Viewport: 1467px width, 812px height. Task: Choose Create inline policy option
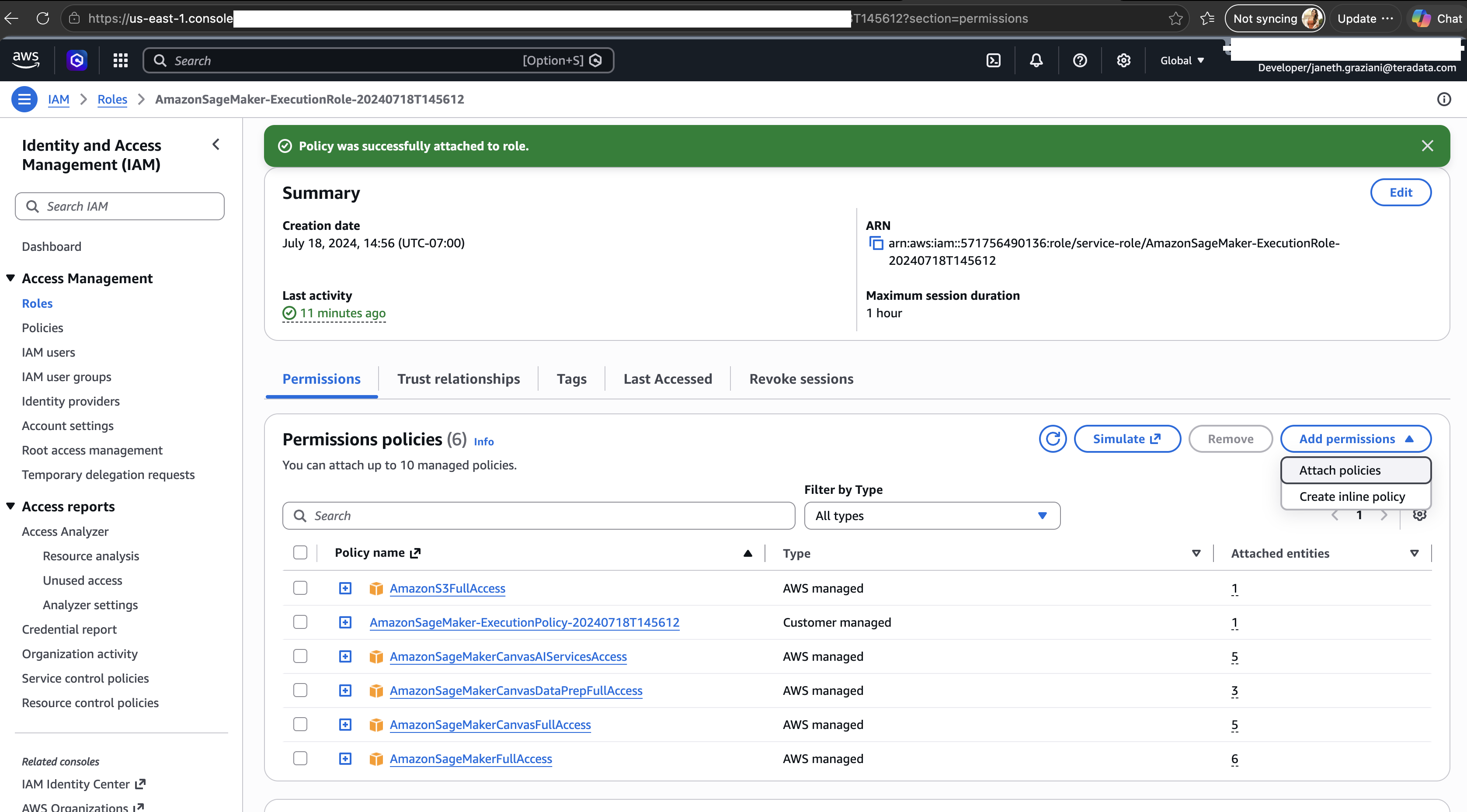pos(1356,496)
